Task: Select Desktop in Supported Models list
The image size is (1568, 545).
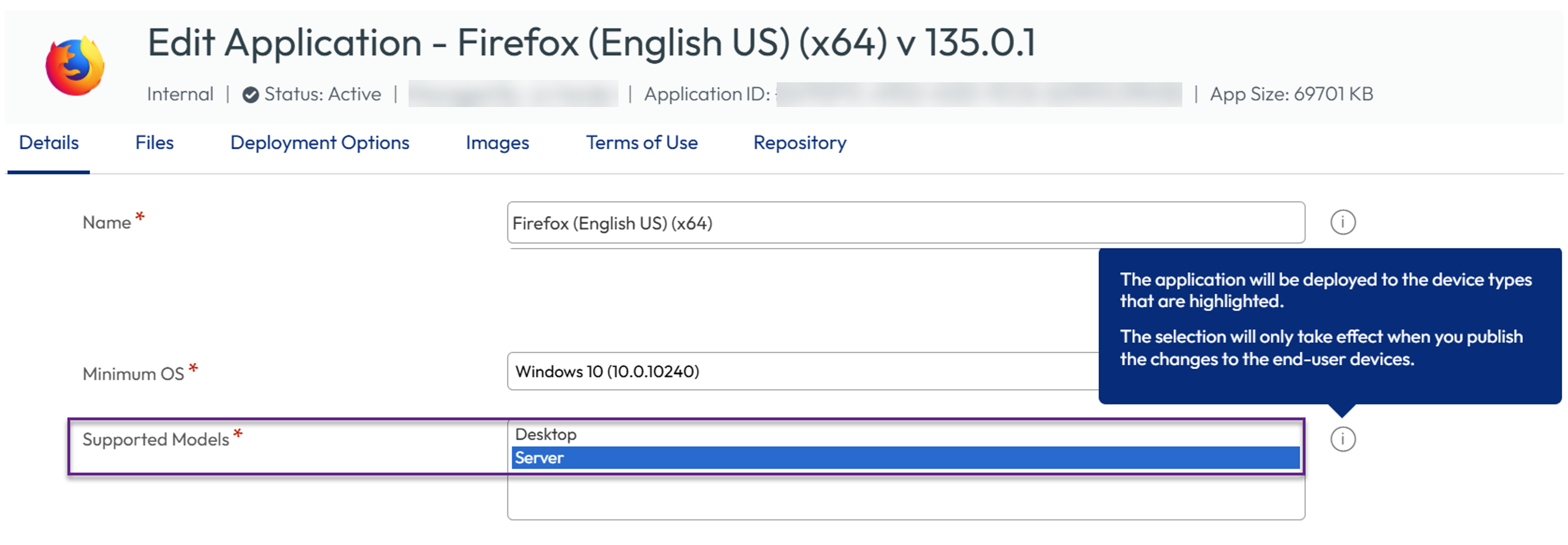Action: (906, 434)
